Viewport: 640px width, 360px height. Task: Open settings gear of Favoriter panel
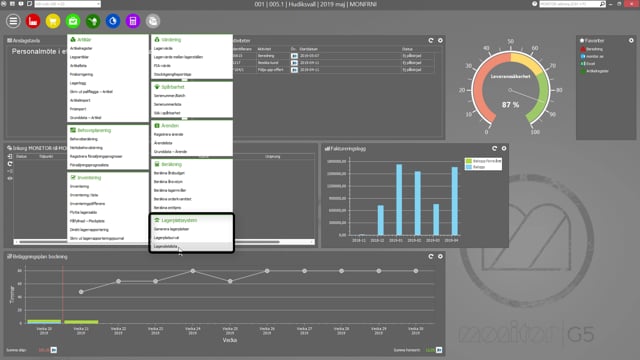click(x=631, y=40)
